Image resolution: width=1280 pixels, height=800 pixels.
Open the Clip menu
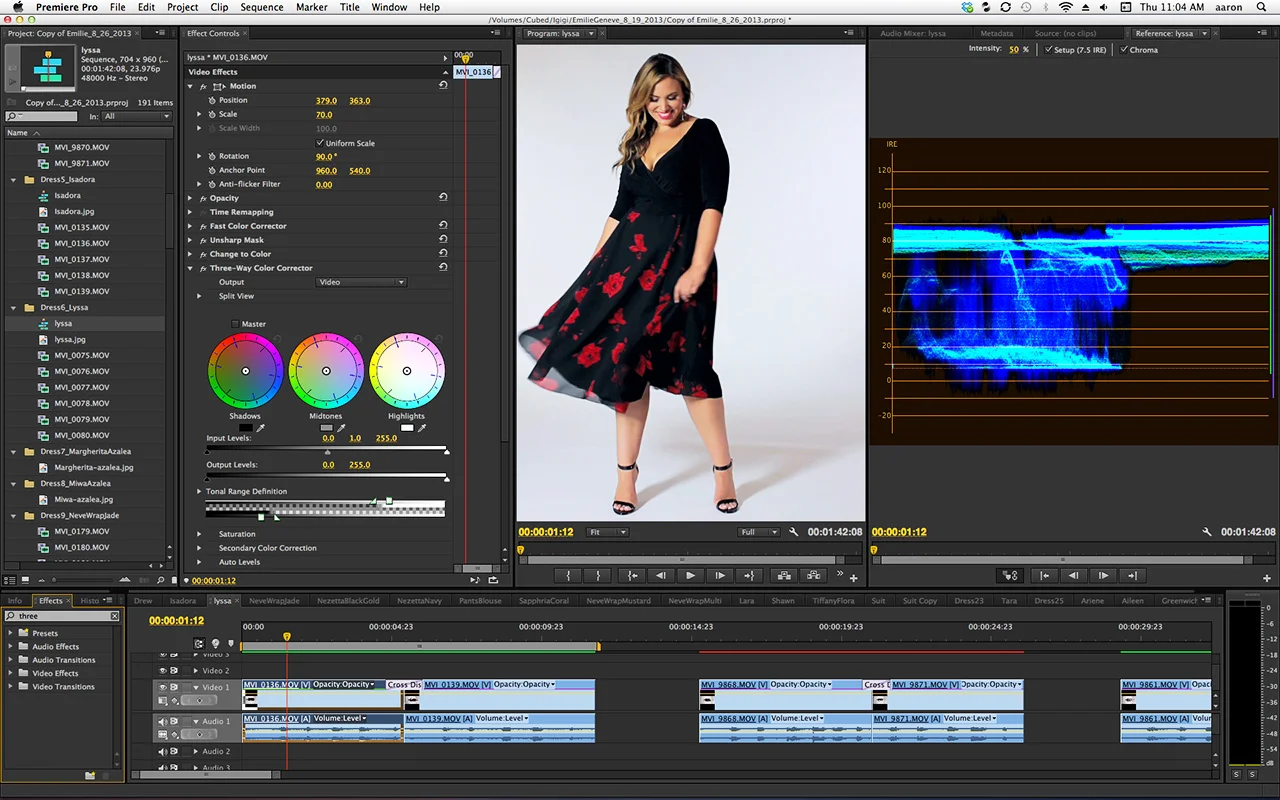(x=219, y=7)
